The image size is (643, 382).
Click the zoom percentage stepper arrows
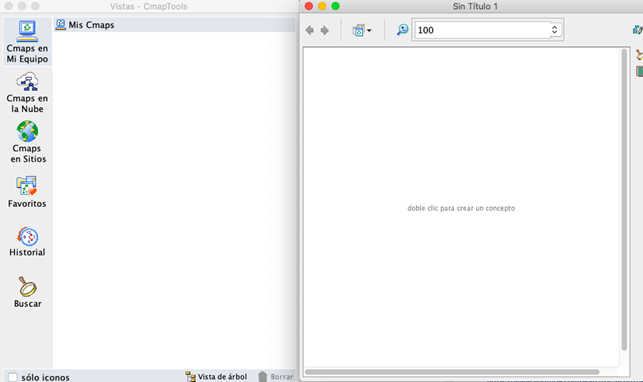pyautogui.click(x=554, y=30)
